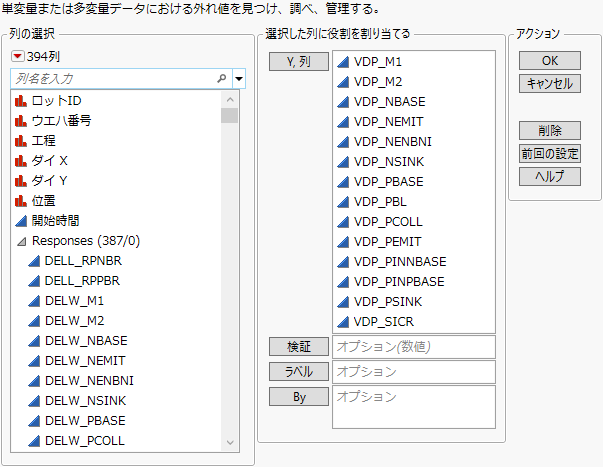Select the ダイ X column
603x467 pixels.
tap(50, 161)
